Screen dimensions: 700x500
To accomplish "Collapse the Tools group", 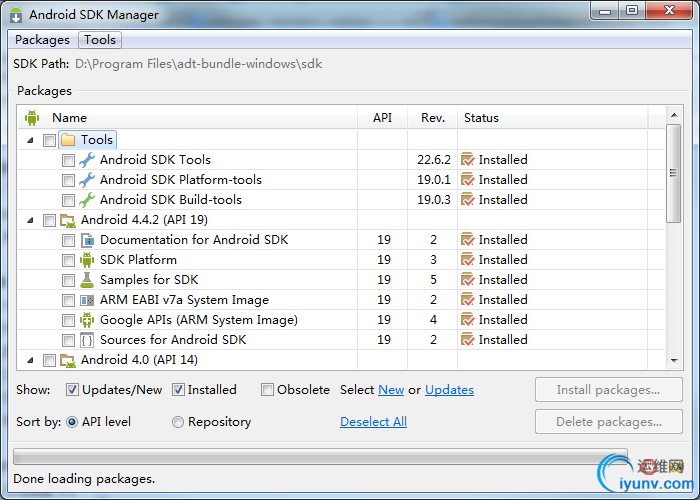I will (30, 140).
